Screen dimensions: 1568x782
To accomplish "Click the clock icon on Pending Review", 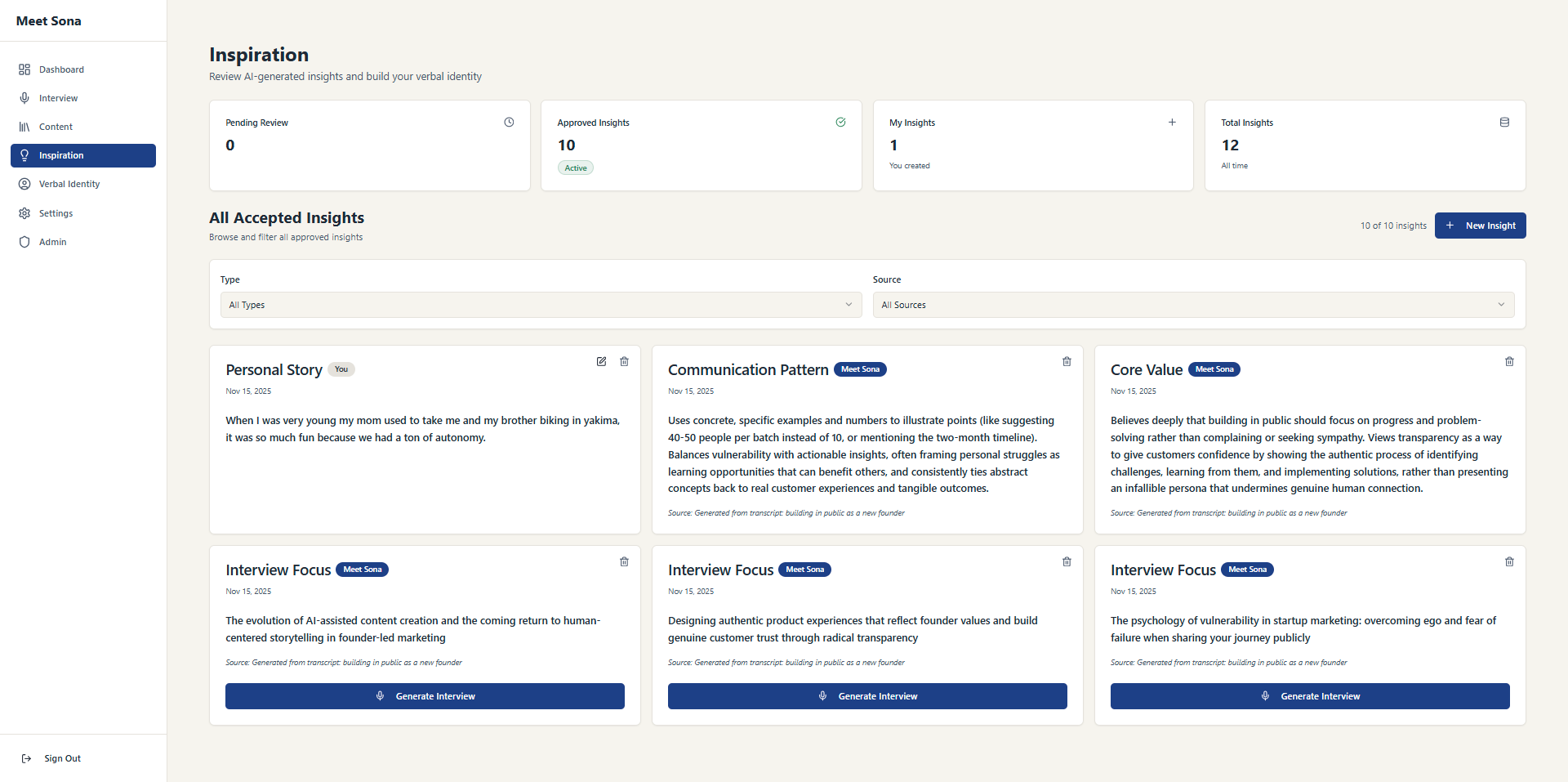I will click(x=509, y=123).
